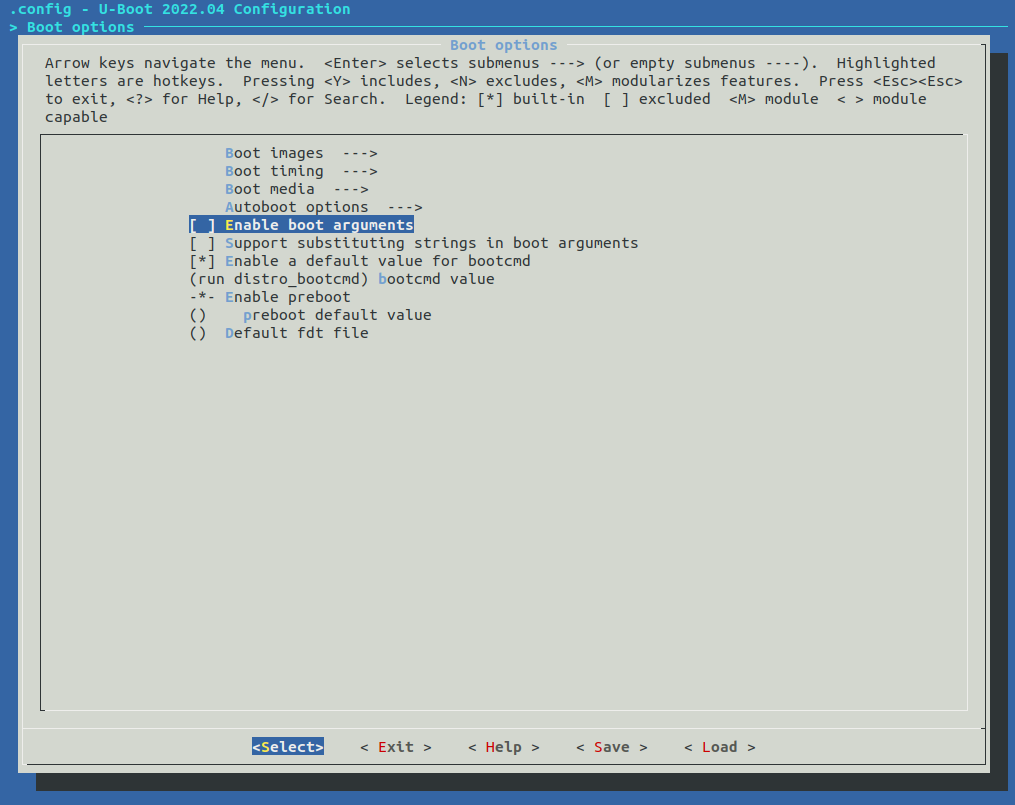Click the '.config - U-Boot 2022.04 Configuration' header
Viewport: 1015px width, 805px height.
click(x=180, y=9)
